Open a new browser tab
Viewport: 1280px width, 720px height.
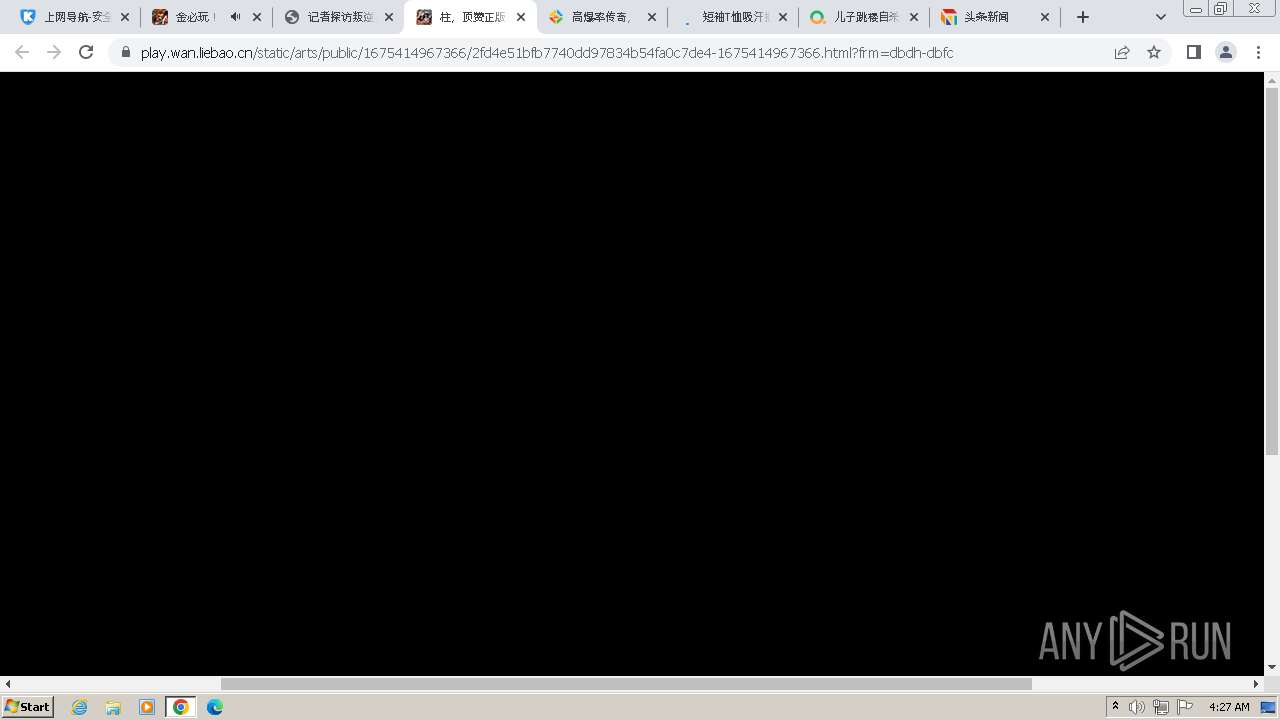(1083, 17)
